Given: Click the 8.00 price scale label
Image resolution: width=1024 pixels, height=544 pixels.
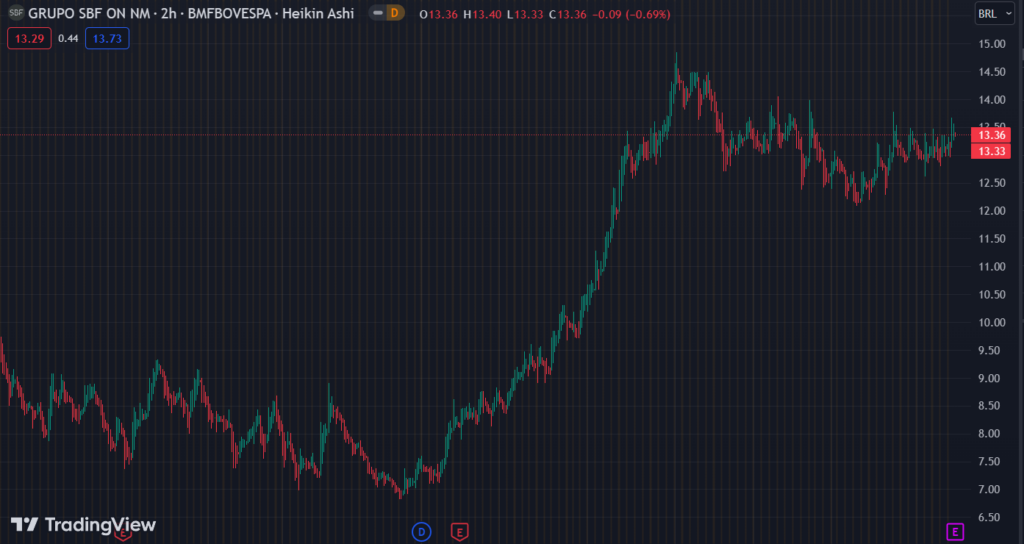Looking at the screenshot, I should coord(991,434).
